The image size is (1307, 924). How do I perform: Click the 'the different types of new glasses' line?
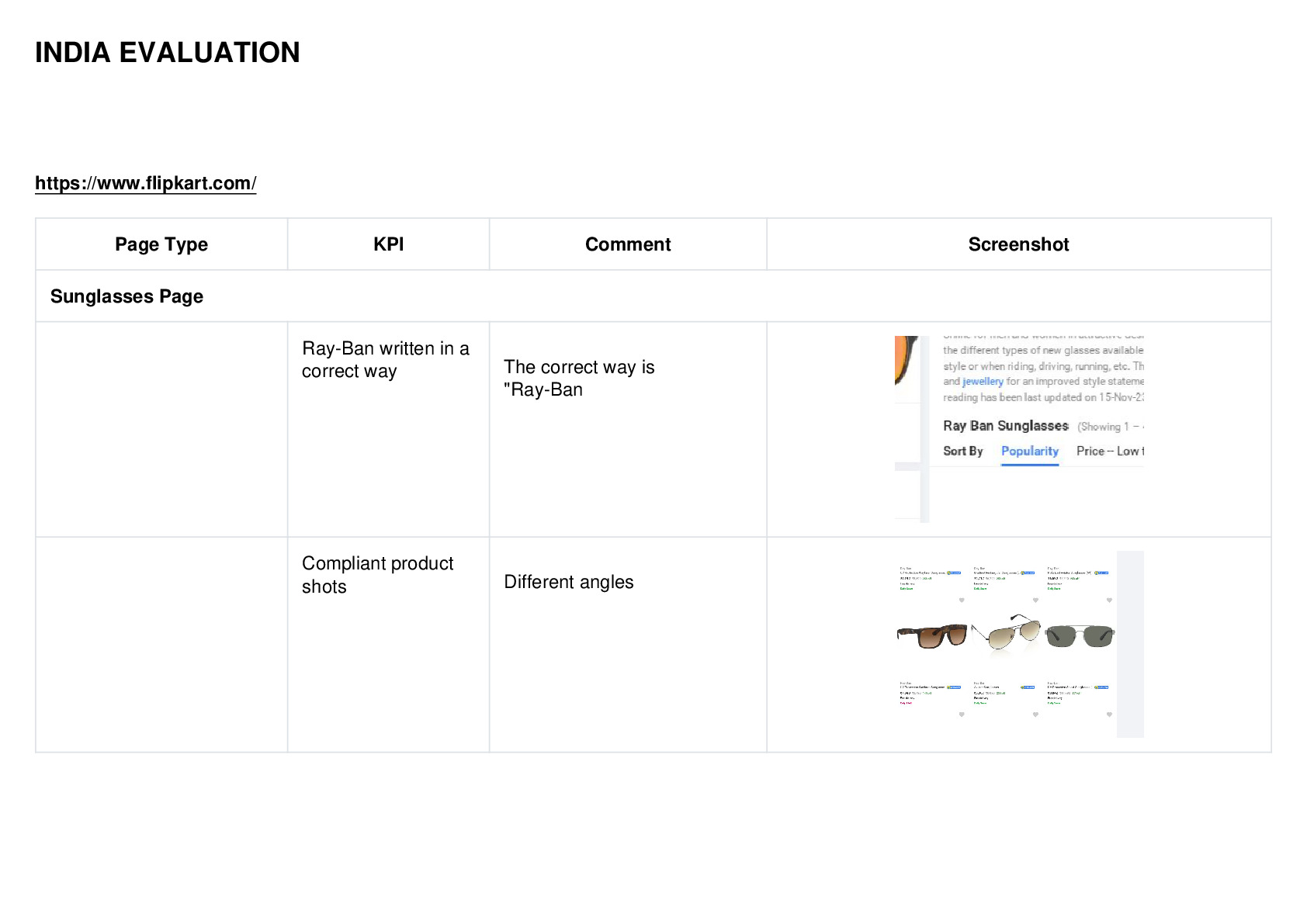pyautogui.click(x=1043, y=351)
